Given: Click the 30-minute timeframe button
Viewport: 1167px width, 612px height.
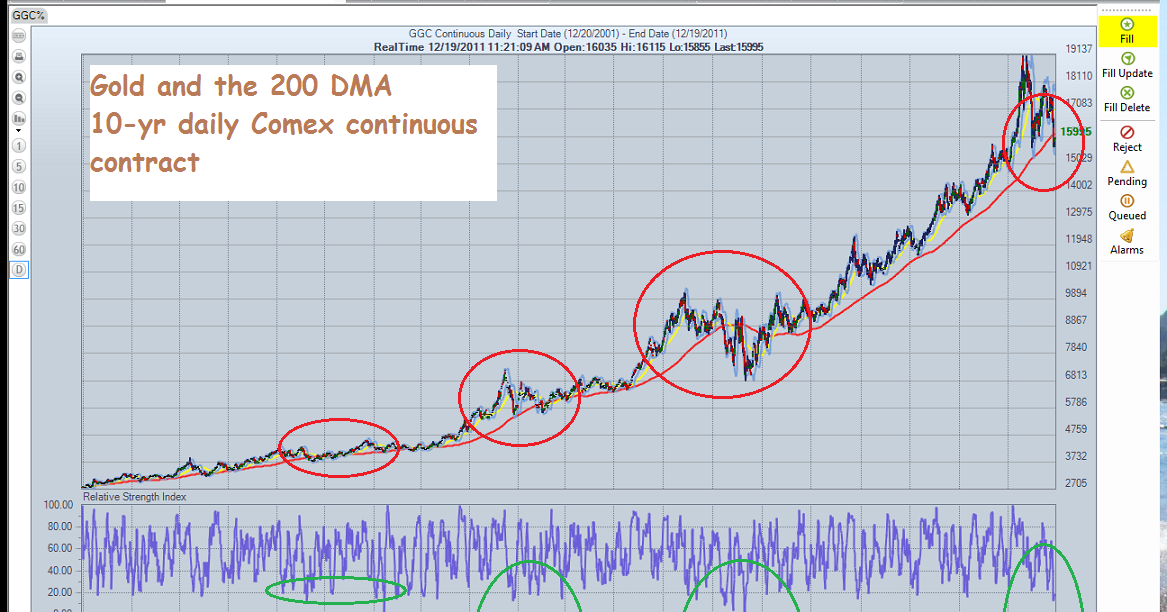Looking at the screenshot, I should (17, 227).
